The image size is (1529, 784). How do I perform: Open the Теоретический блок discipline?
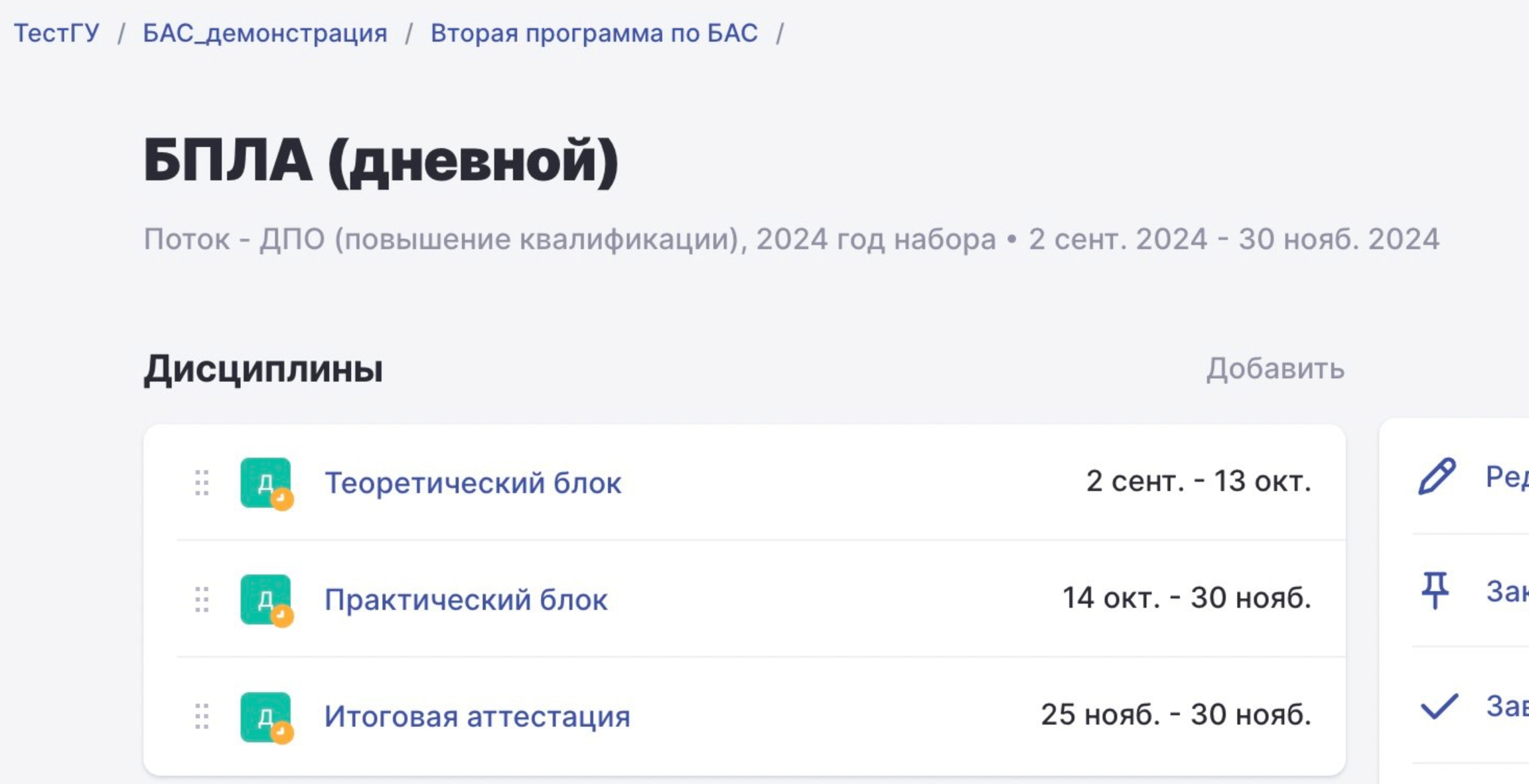tap(473, 483)
